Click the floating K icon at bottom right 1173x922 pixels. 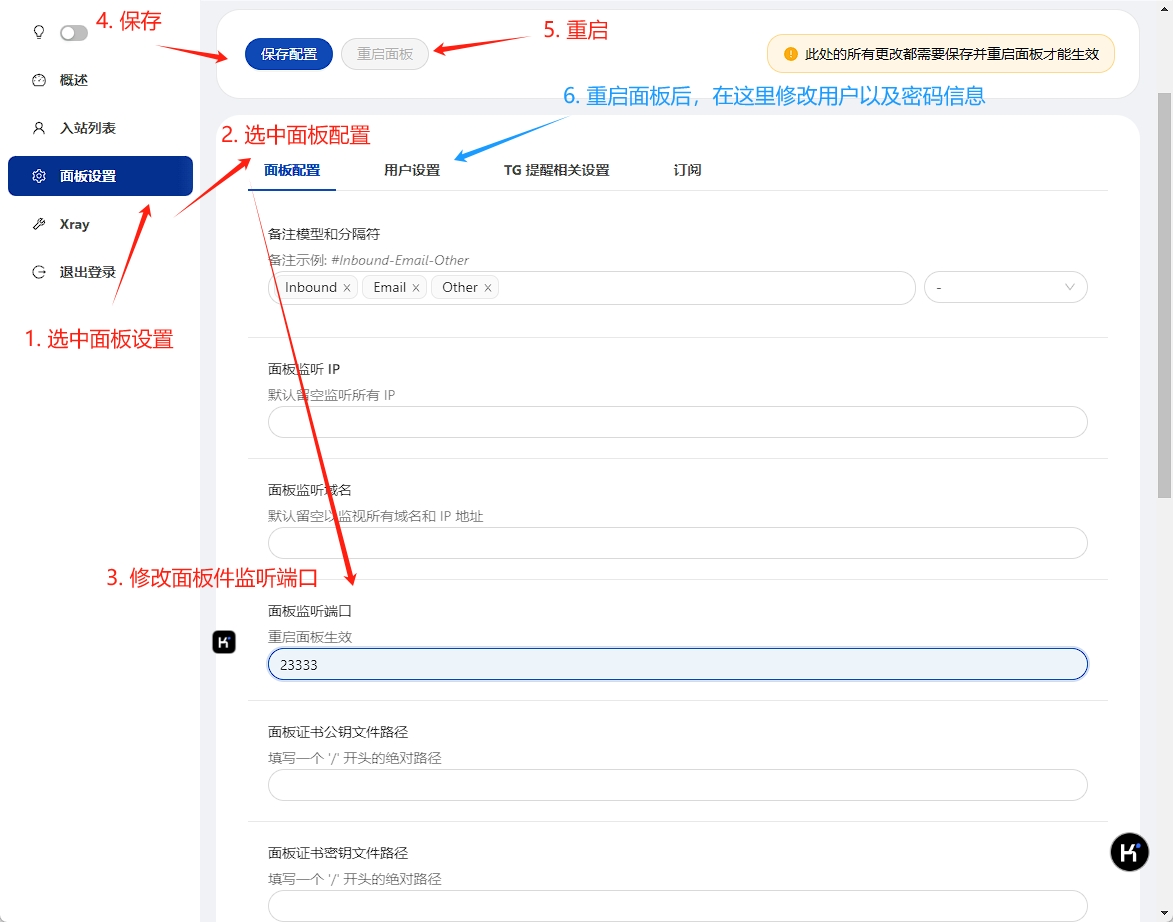pyautogui.click(x=1130, y=852)
